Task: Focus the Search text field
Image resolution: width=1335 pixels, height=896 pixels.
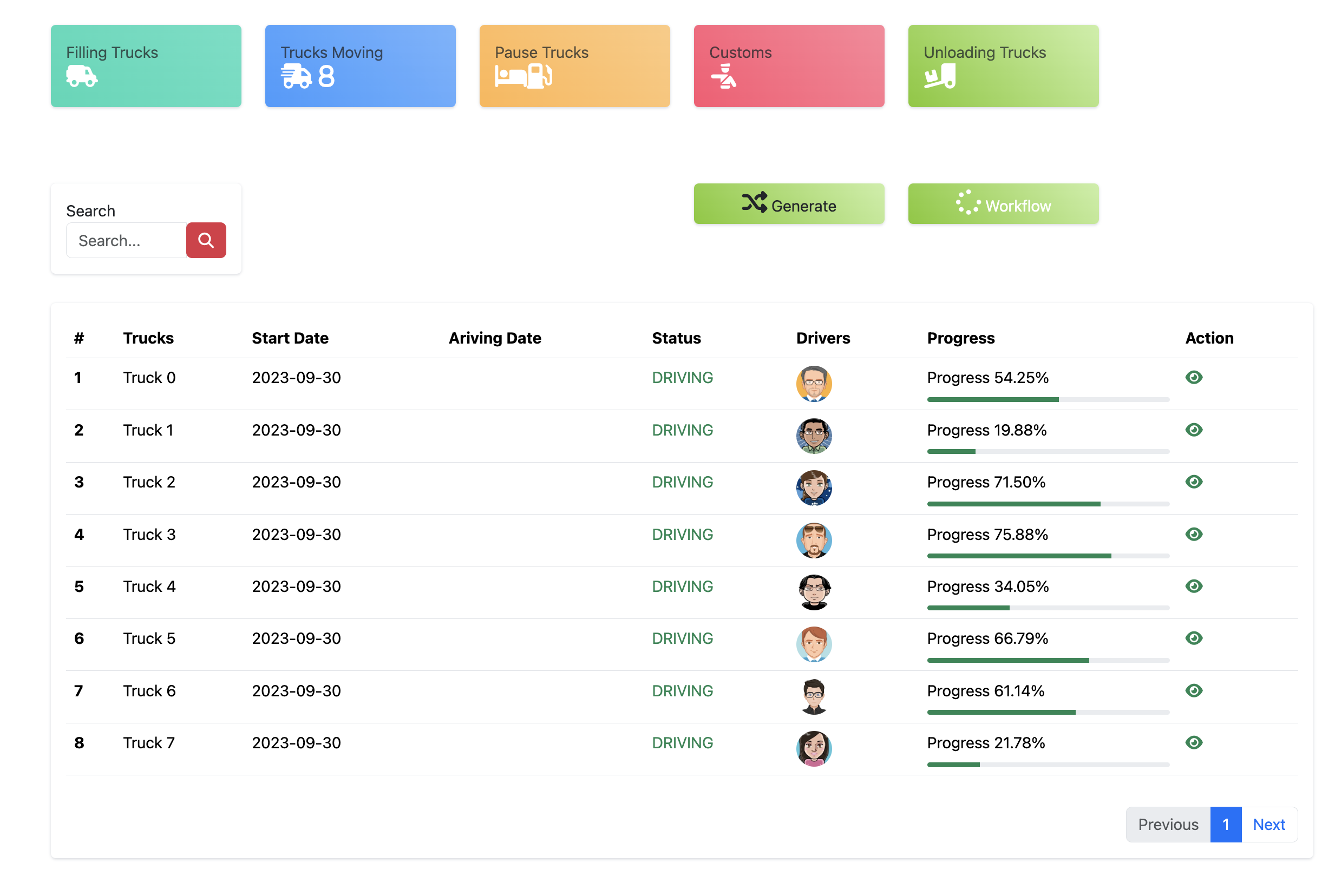Action: pos(126,241)
